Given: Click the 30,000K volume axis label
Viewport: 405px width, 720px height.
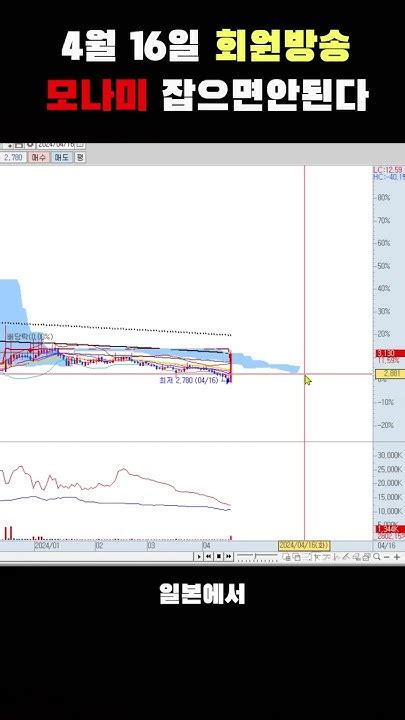Looking at the screenshot, I should (x=390, y=455).
